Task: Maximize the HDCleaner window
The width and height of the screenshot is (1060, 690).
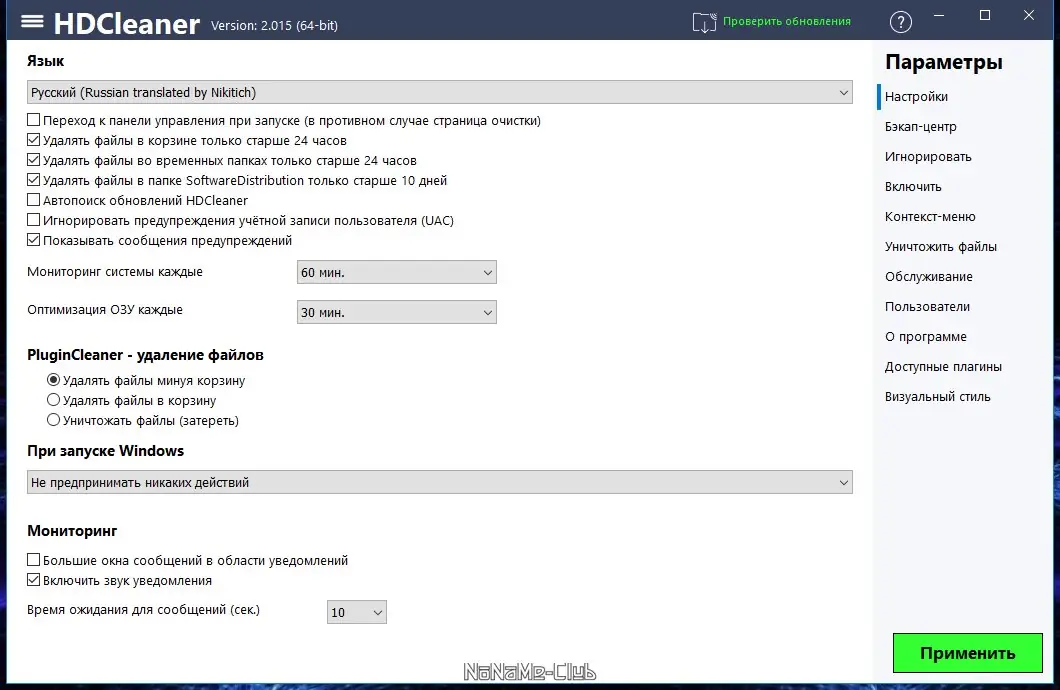Action: pos(985,16)
